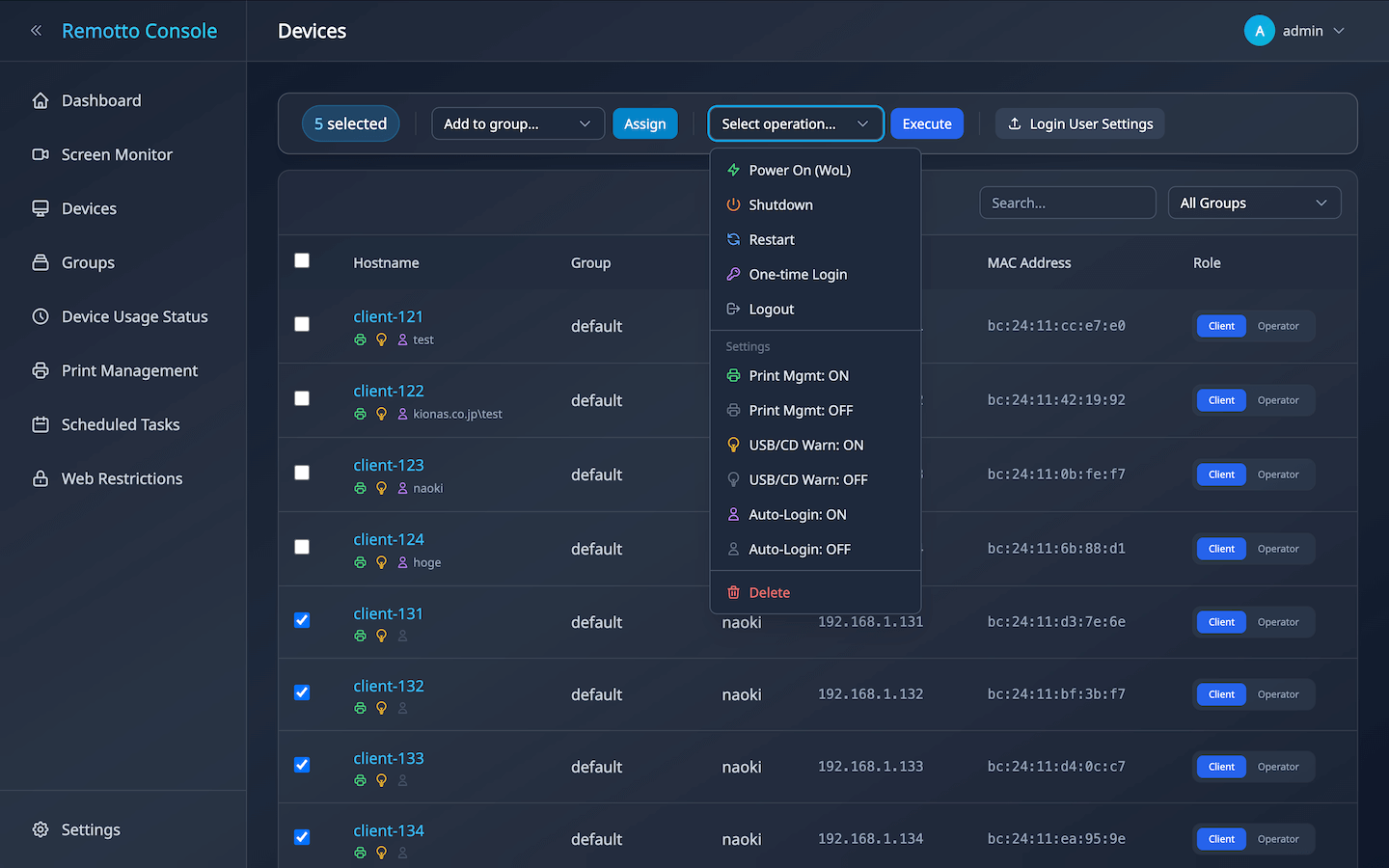Image resolution: width=1389 pixels, height=868 pixels.
Task: Expand the All Groups filter dropdown
Action: click(1253, 203)
